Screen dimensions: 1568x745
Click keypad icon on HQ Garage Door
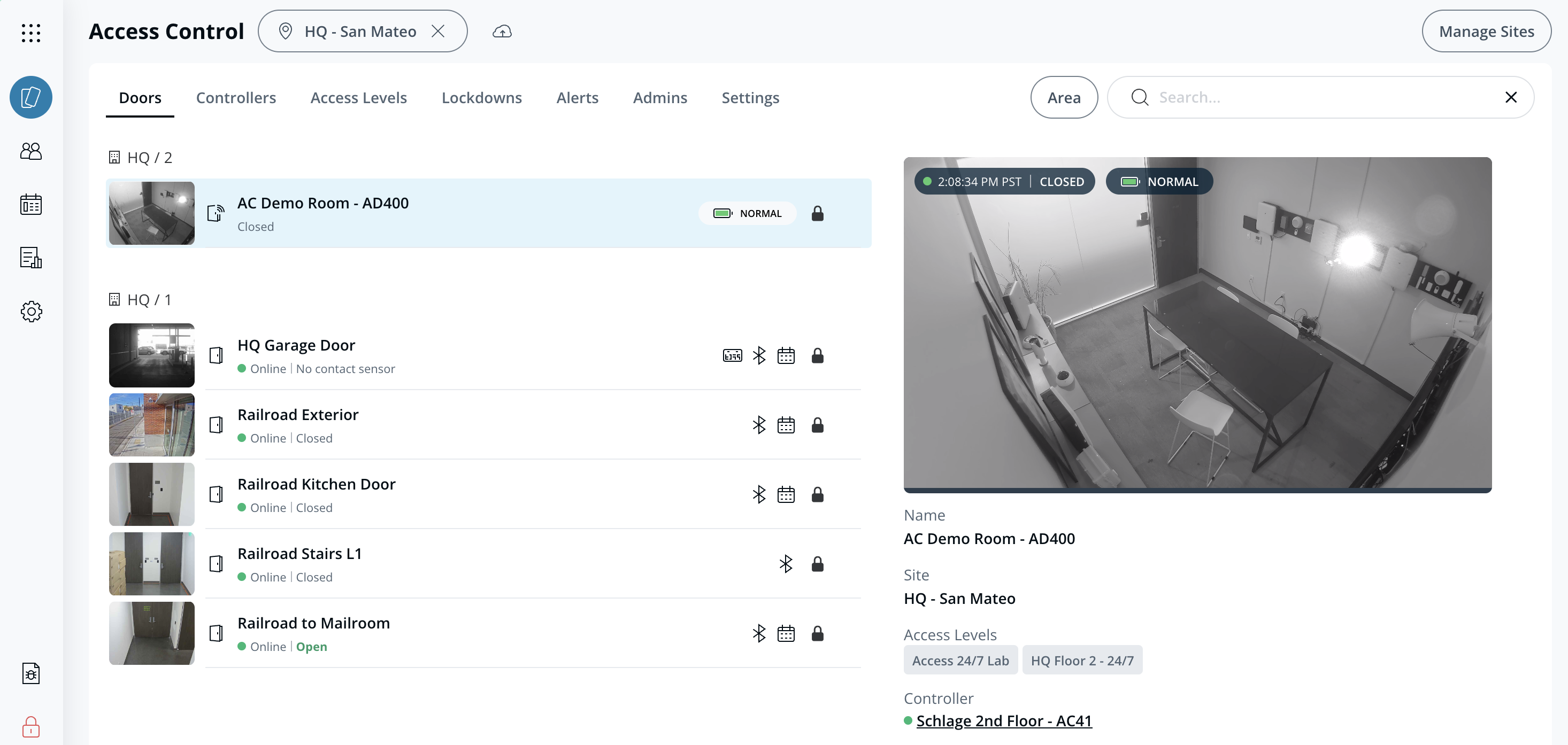click(732, 355)
